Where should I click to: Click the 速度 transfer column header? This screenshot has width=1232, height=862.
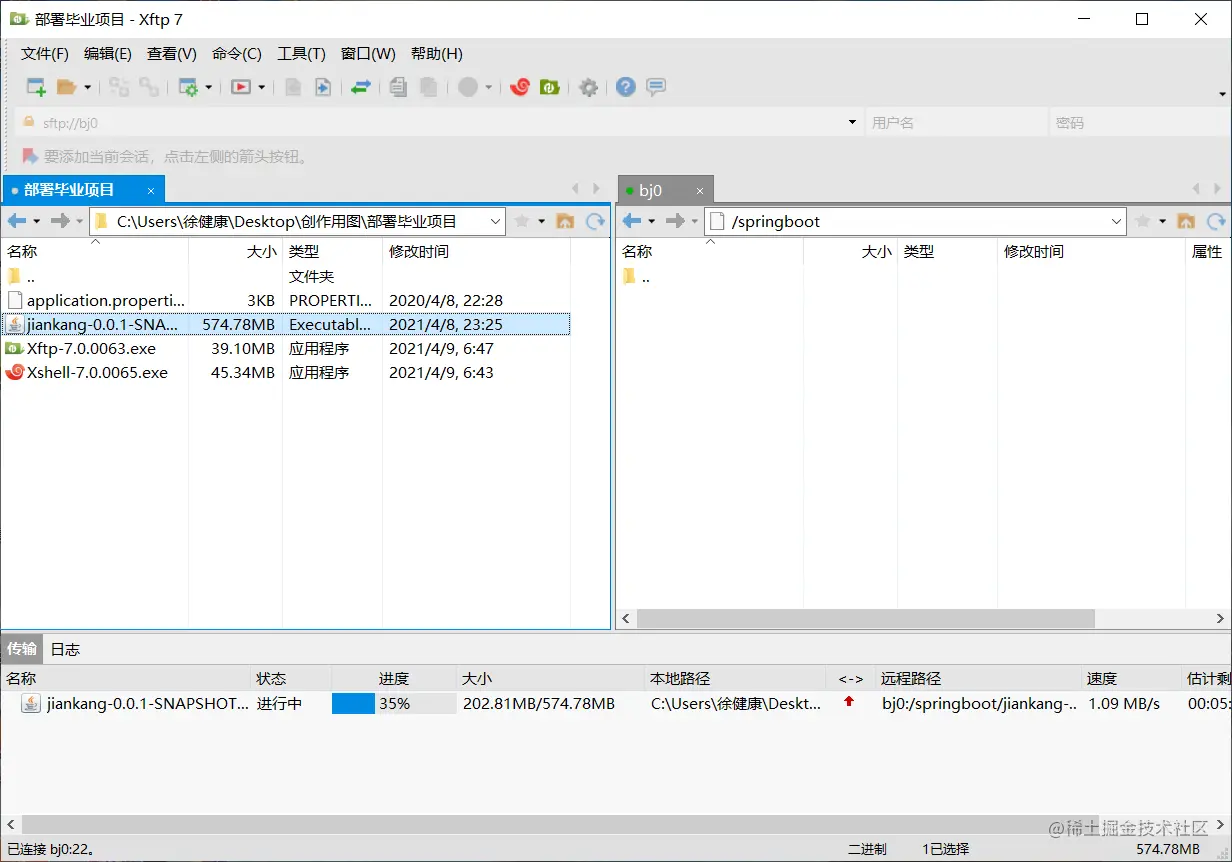pyautogui.click(x=1132, y=678)
